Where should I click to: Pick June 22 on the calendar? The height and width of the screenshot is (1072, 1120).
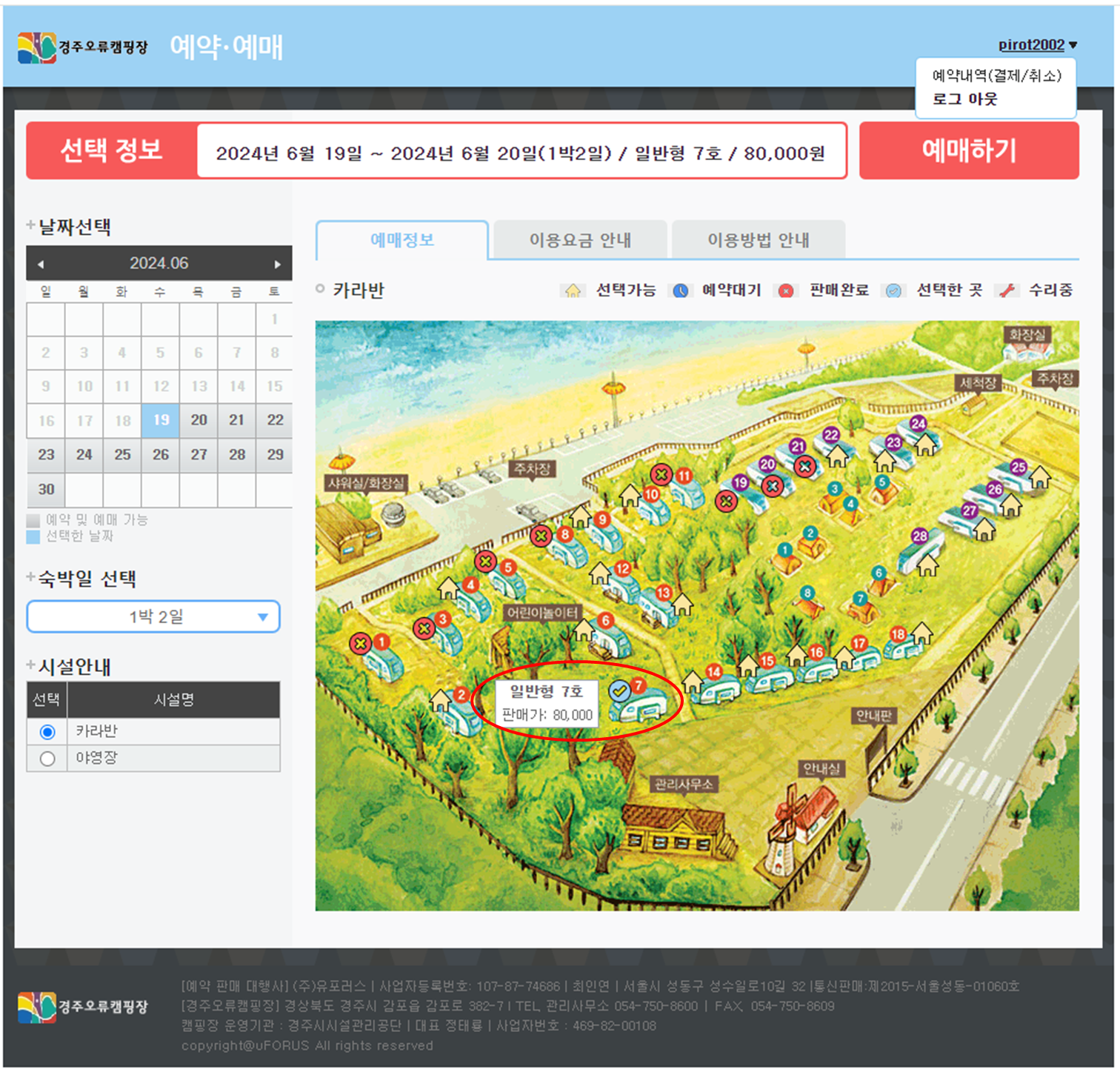[275, 420]
